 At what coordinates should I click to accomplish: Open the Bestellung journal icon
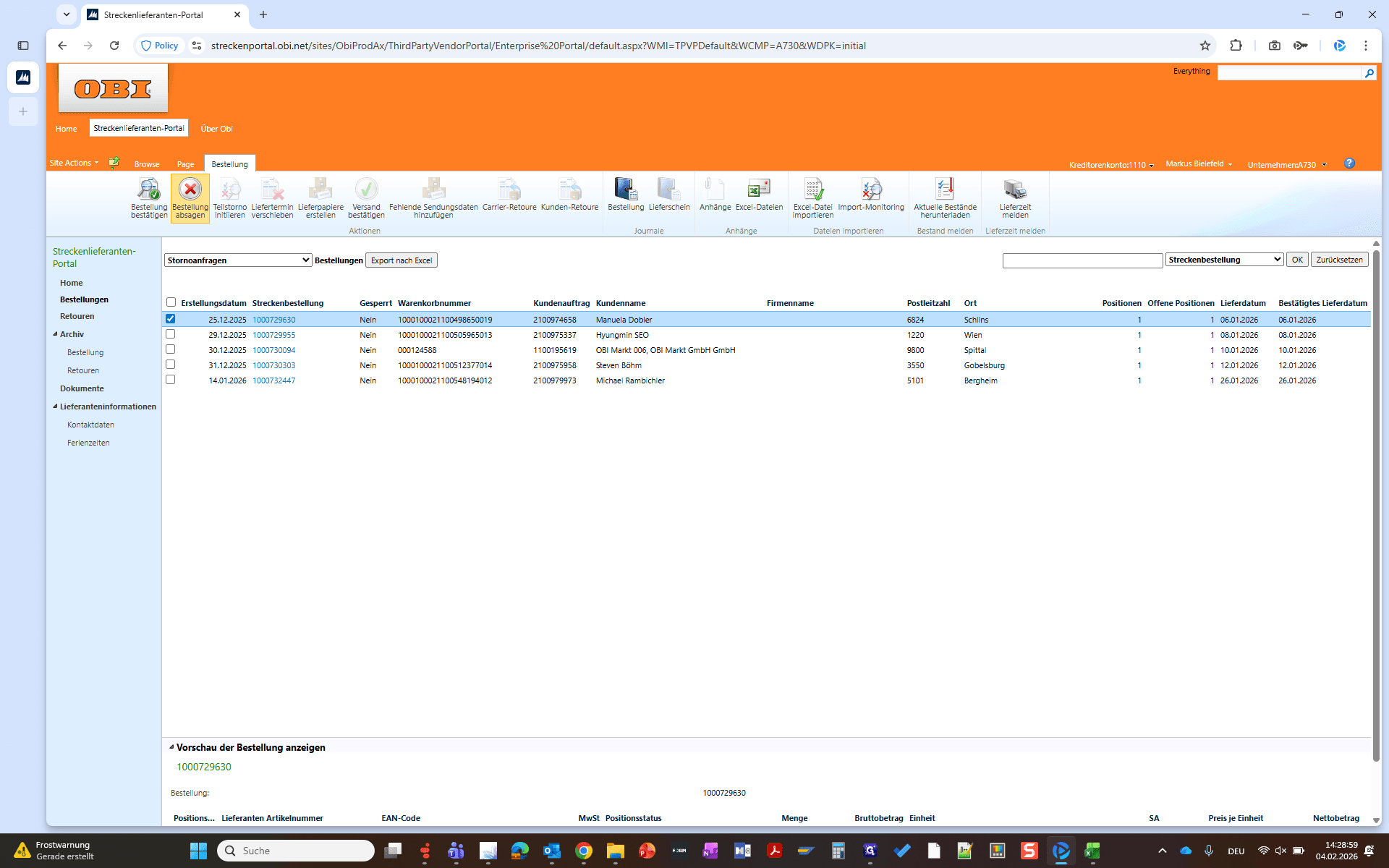pos(626,194)
